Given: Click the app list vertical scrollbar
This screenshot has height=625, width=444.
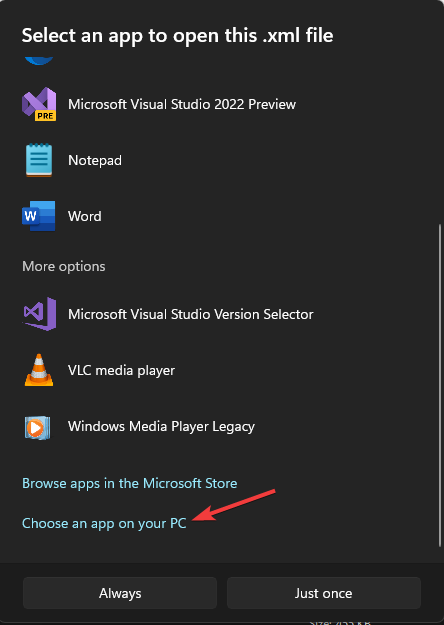Looking at the screenshot, I should (440, 385).
